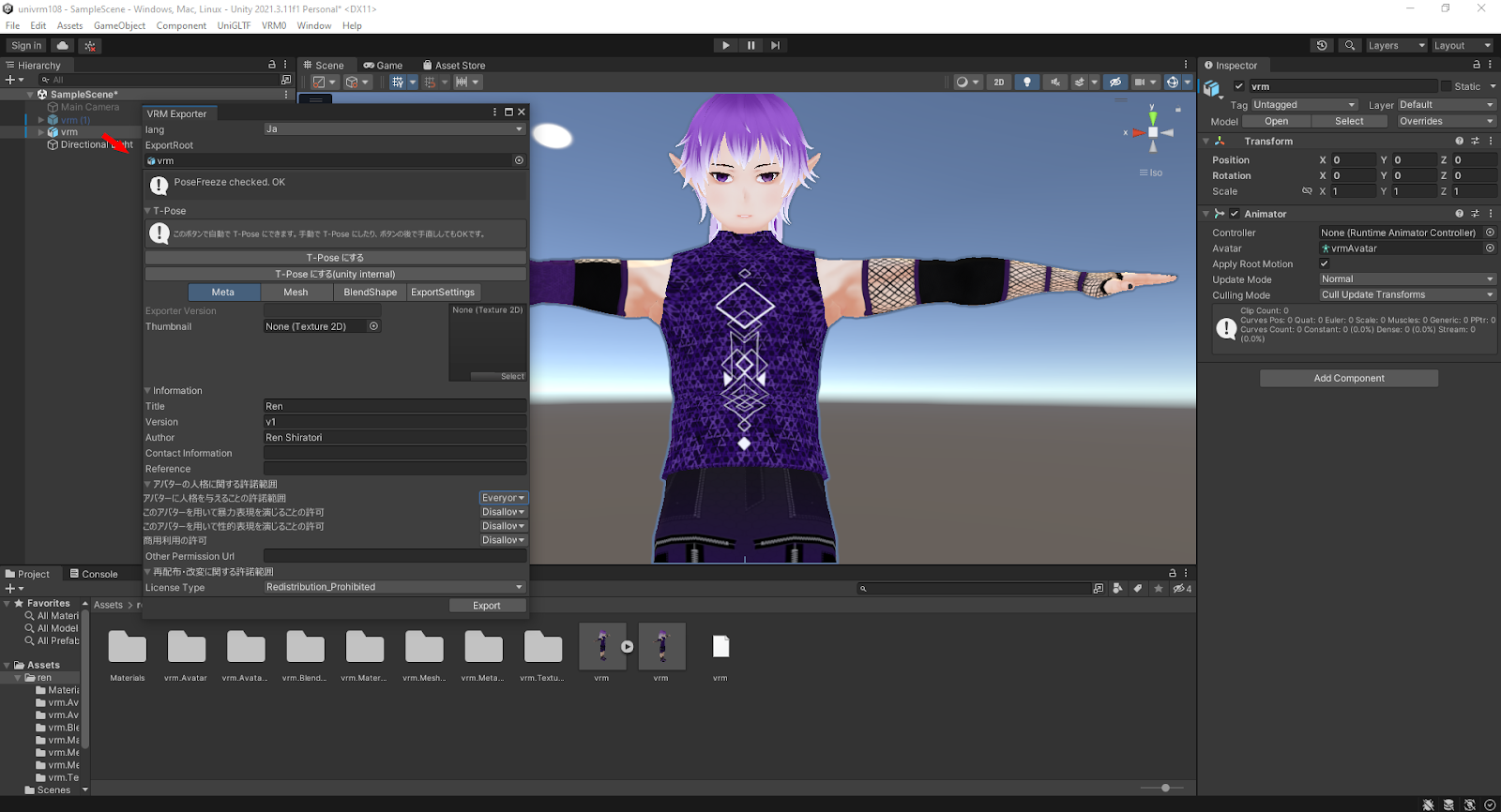The width and height of the screenshot is (1501, 812).
Task: Open Animator component preset settings icon
Action: click(x=1475, y=214)
